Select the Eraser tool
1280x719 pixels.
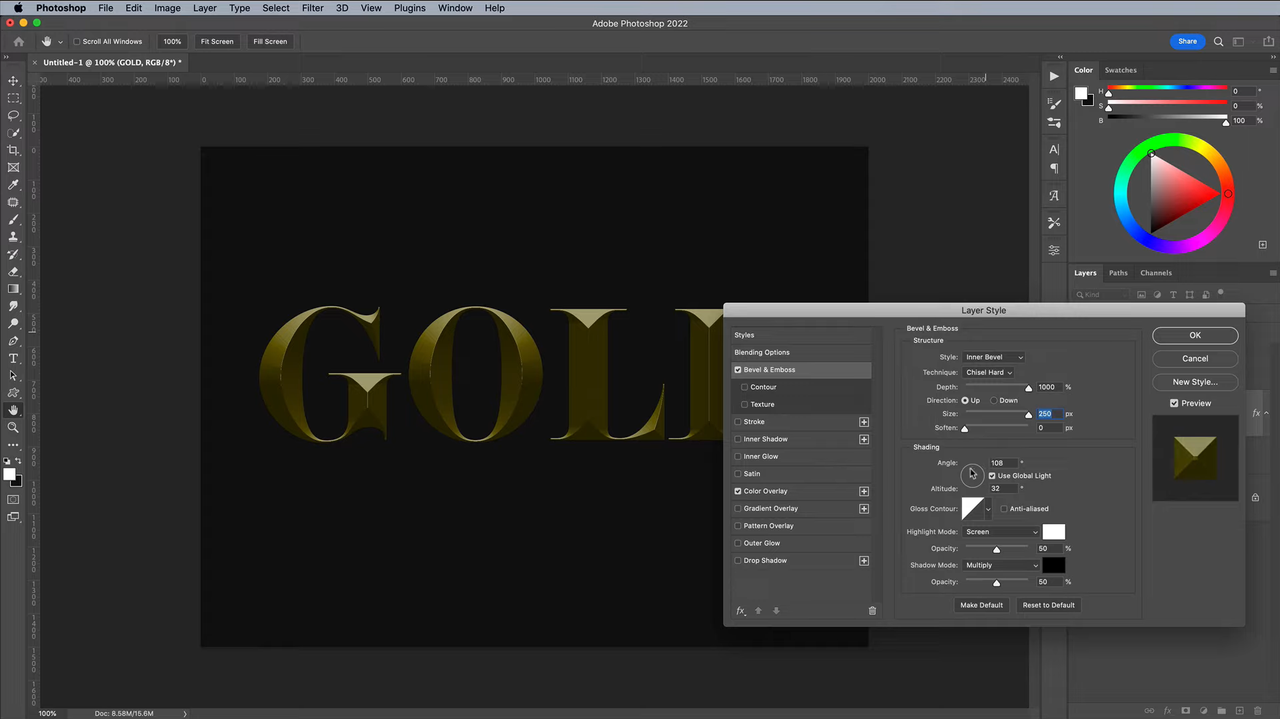13,271
